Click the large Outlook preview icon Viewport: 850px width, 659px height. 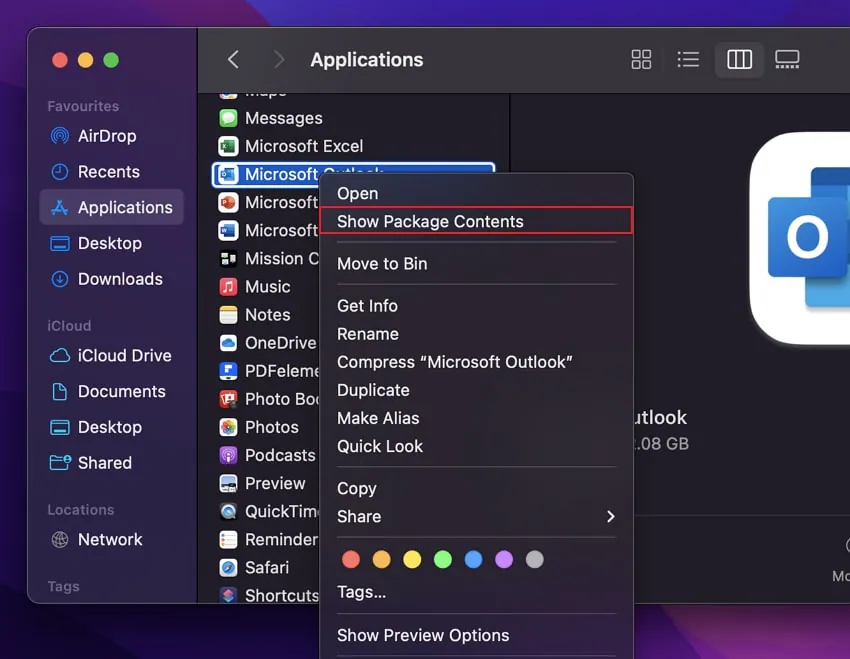800,238
